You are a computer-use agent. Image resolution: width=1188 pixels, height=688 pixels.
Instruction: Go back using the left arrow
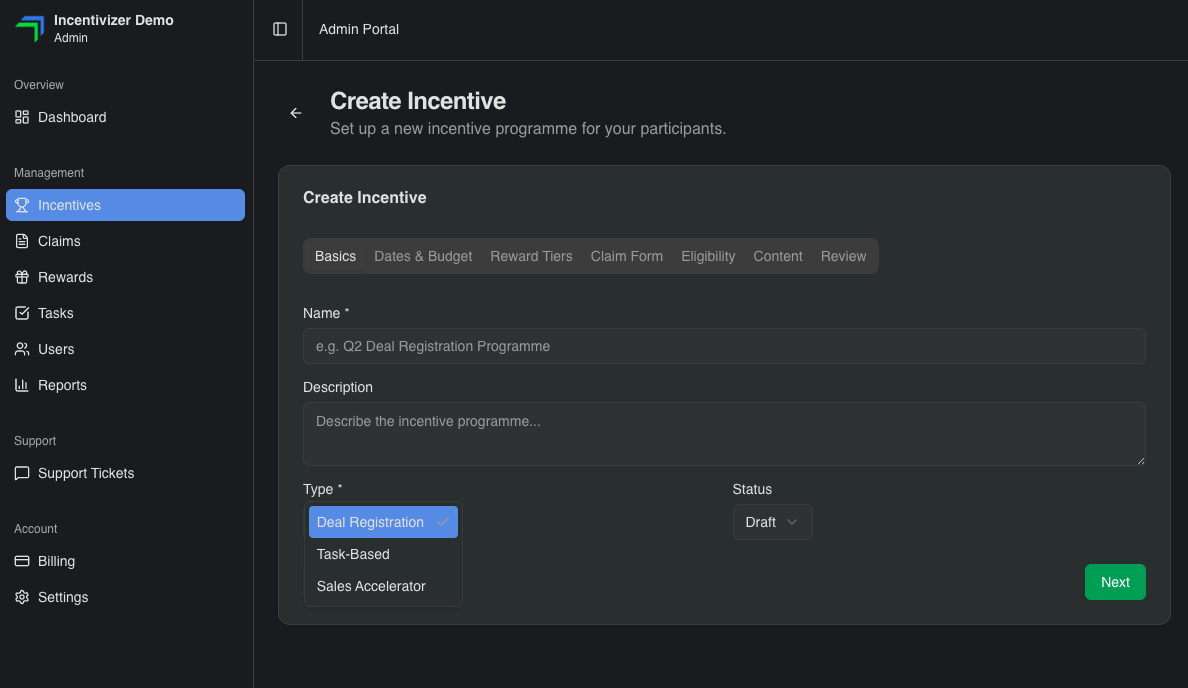pos(295,113)
